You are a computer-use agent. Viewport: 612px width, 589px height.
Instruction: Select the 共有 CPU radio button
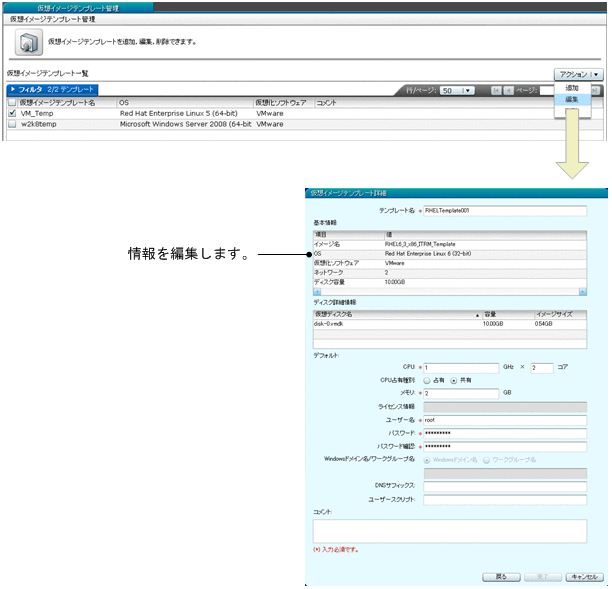pyautogui.click(x=453, y=380)
